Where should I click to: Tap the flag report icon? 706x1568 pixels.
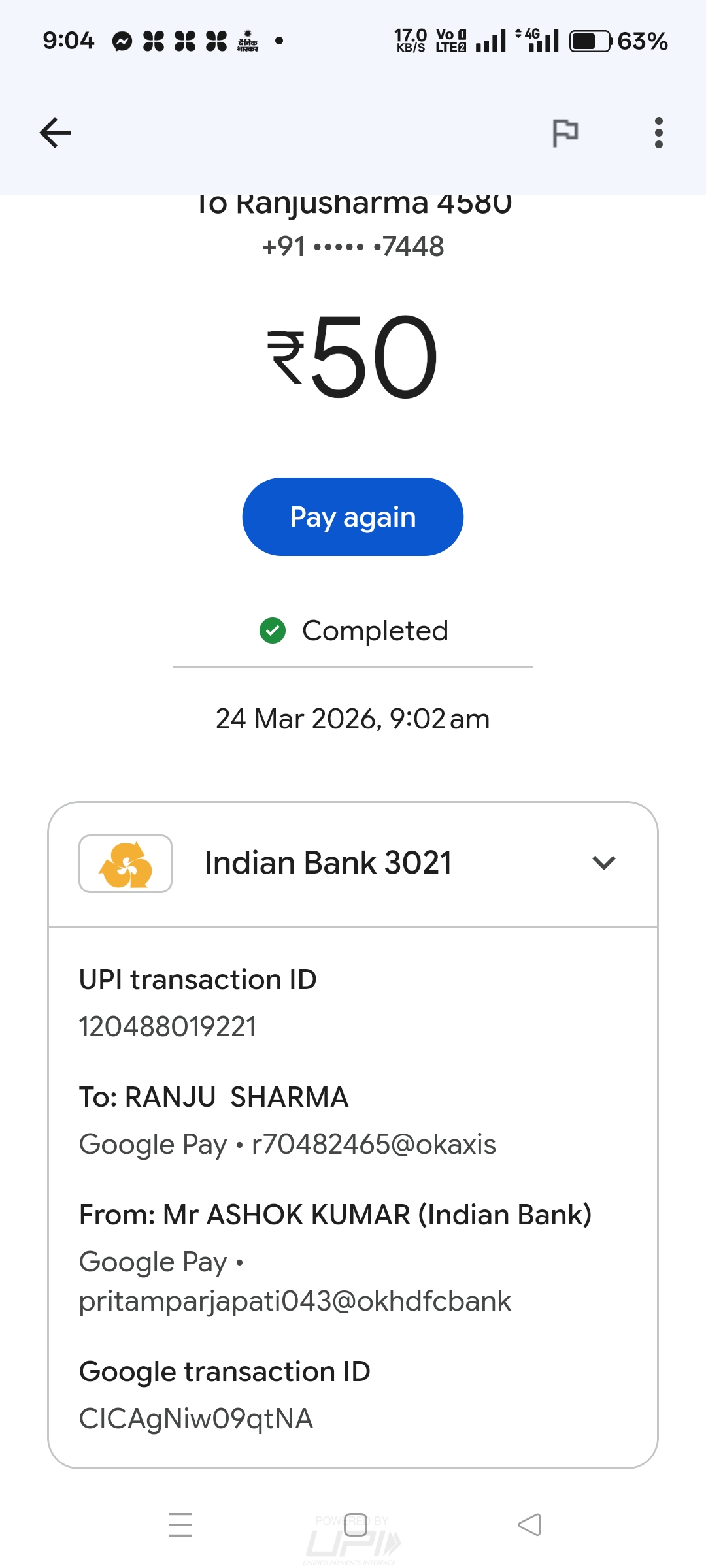pyautogui.click(x=565, y=133)
